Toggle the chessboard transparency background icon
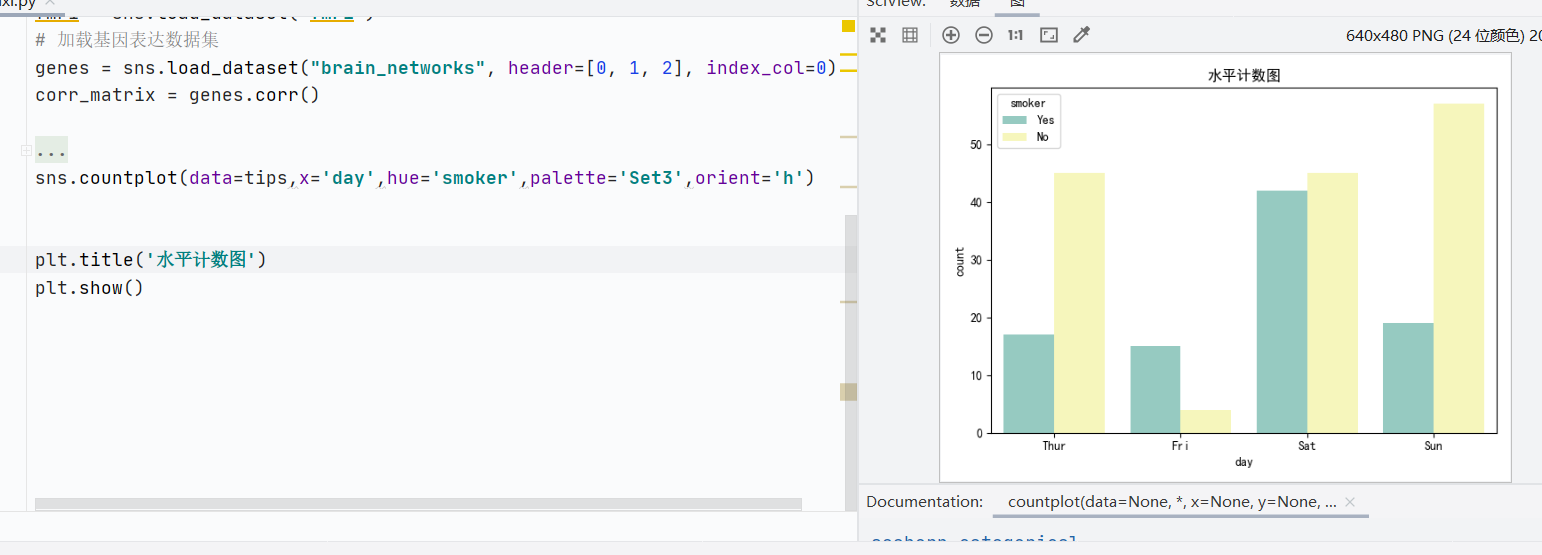This screenshot has width=1542, height=555. 878,35
